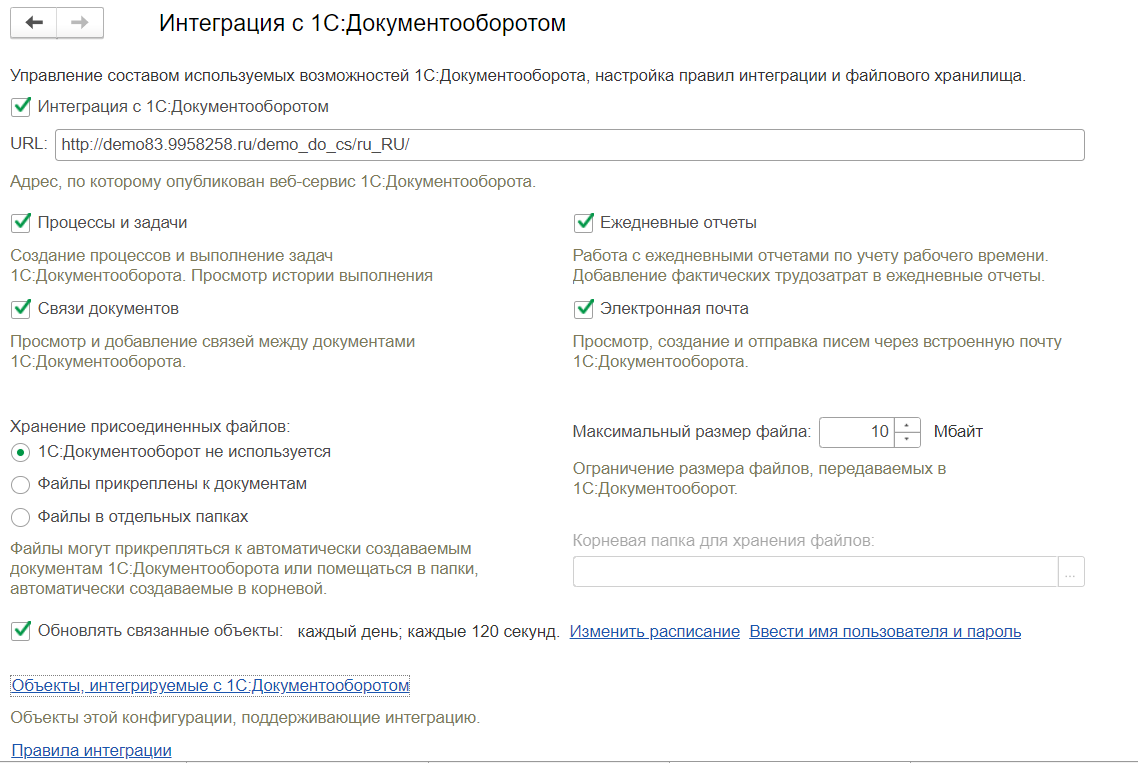This screenshot has width=1138, height=763.
Task: Increase maximum file size with up spinner
Action: [x=907, y=425]
